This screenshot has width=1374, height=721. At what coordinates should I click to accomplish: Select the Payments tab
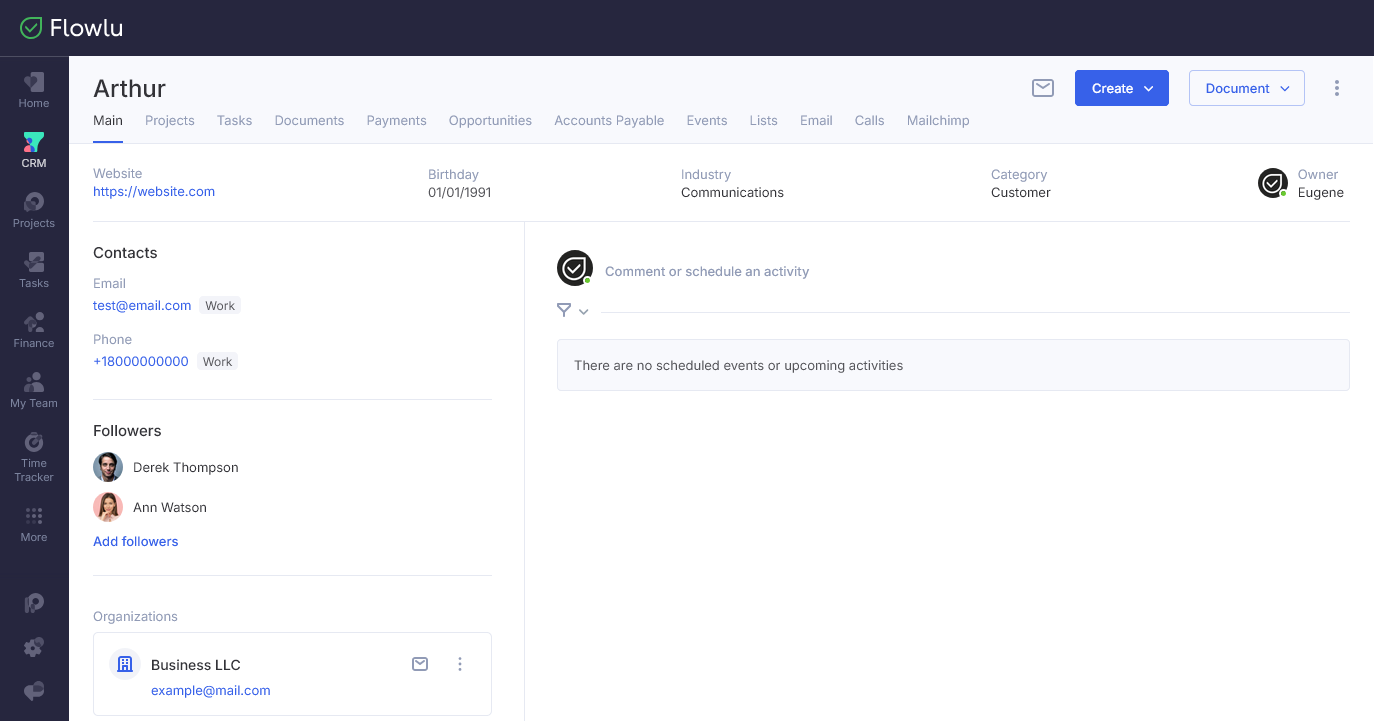click(397, 121)
